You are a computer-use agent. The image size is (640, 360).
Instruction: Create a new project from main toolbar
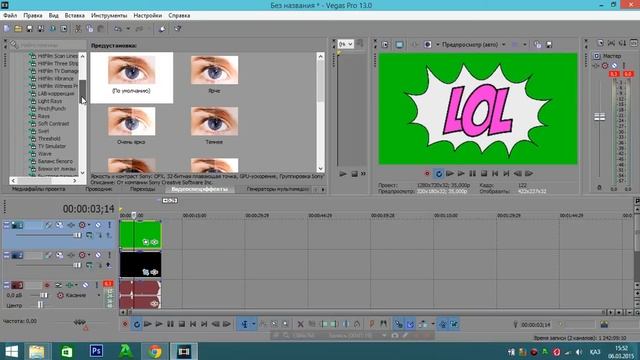(x=7, y=29)
